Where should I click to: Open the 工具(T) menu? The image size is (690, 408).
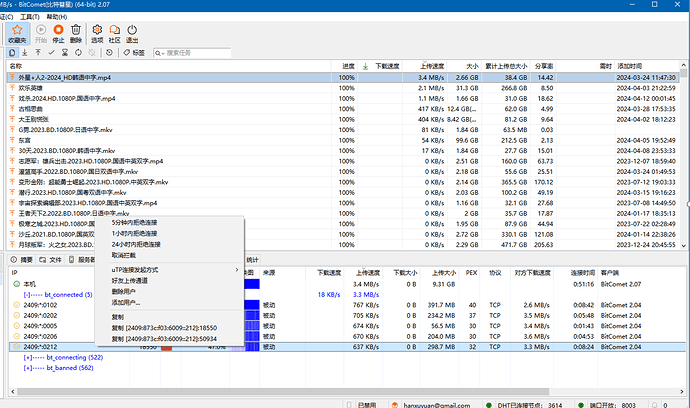coord(29,17)
